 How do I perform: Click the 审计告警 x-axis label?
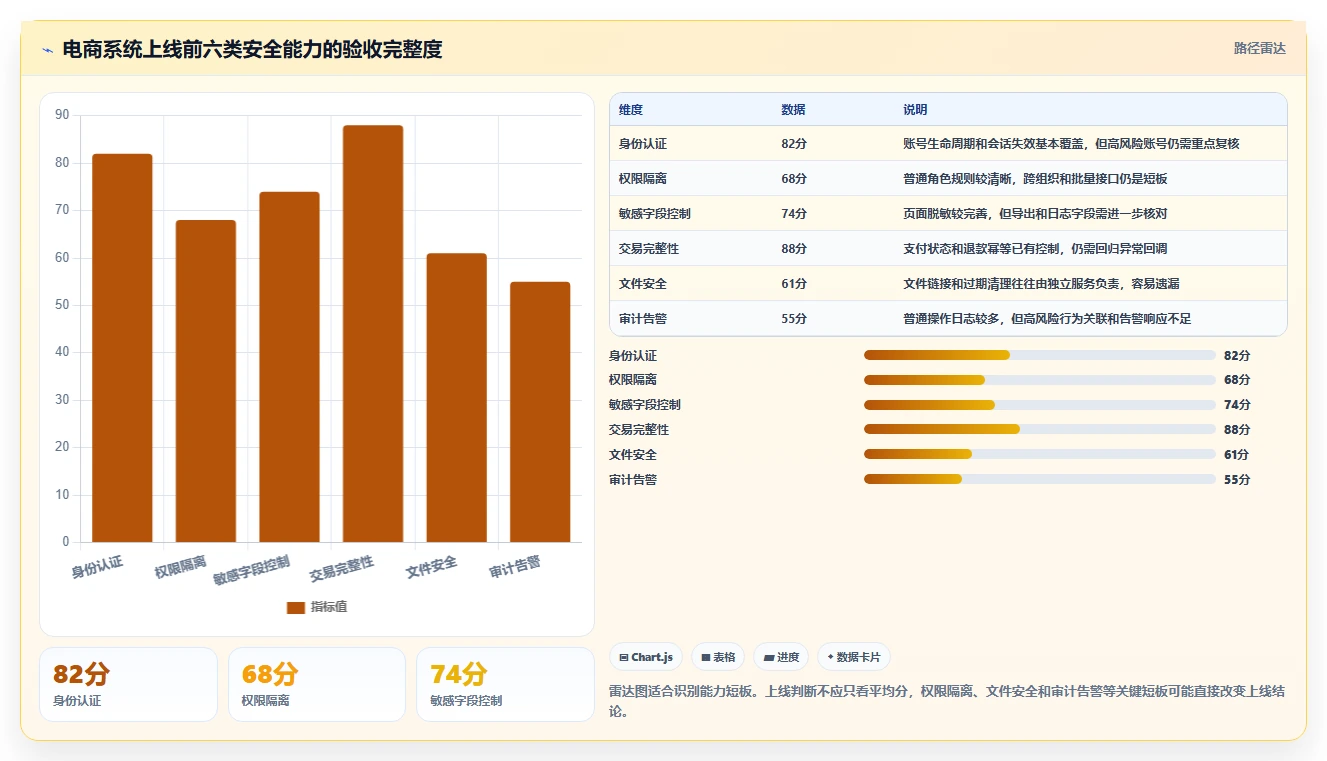tap(516, 567)
